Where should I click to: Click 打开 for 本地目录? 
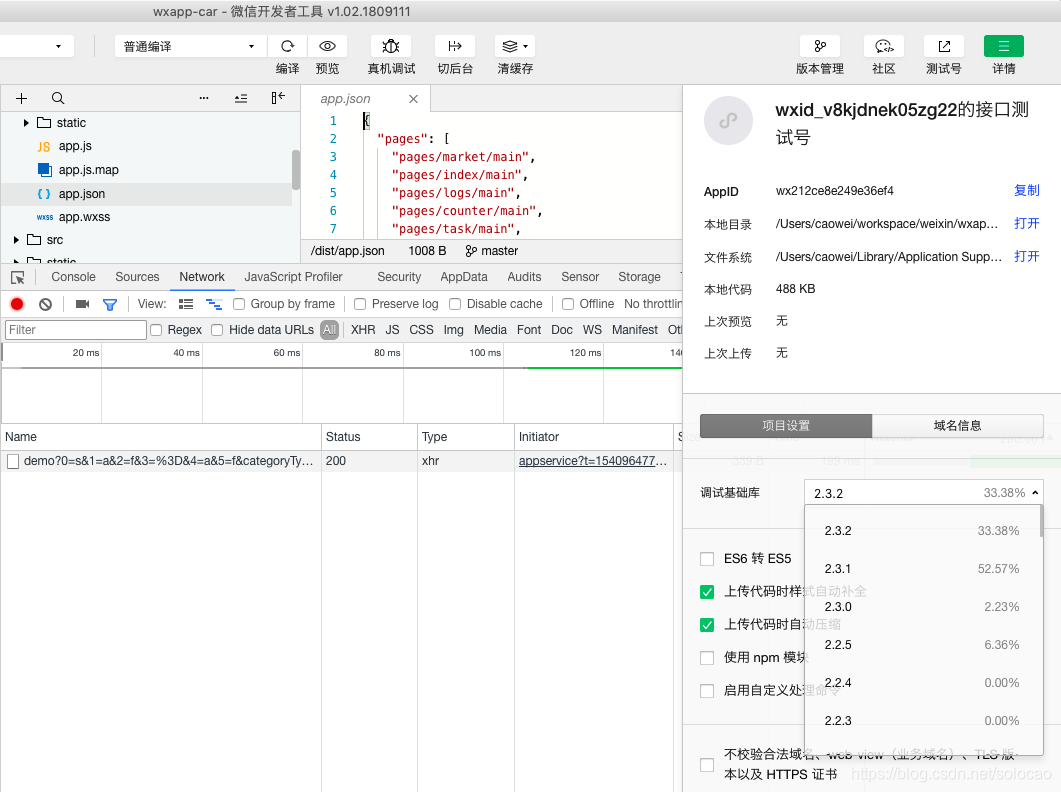click(1026, 223)
